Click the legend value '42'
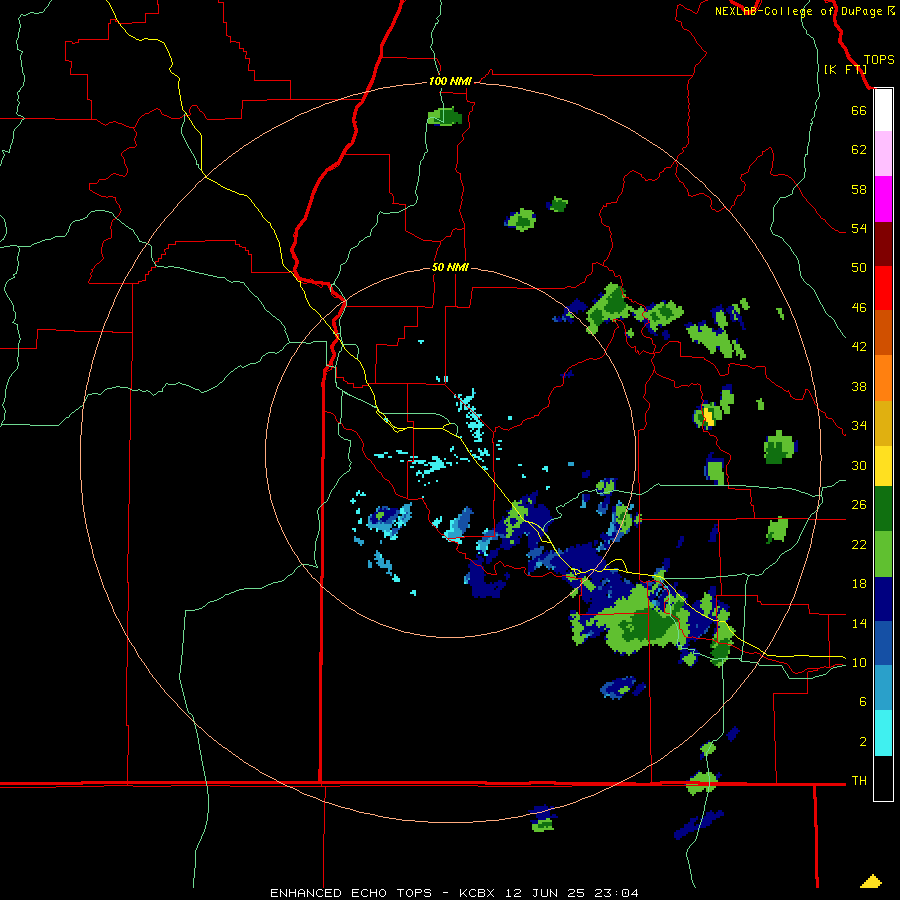The width and height of the screenshot is (900, 900). 859,346
